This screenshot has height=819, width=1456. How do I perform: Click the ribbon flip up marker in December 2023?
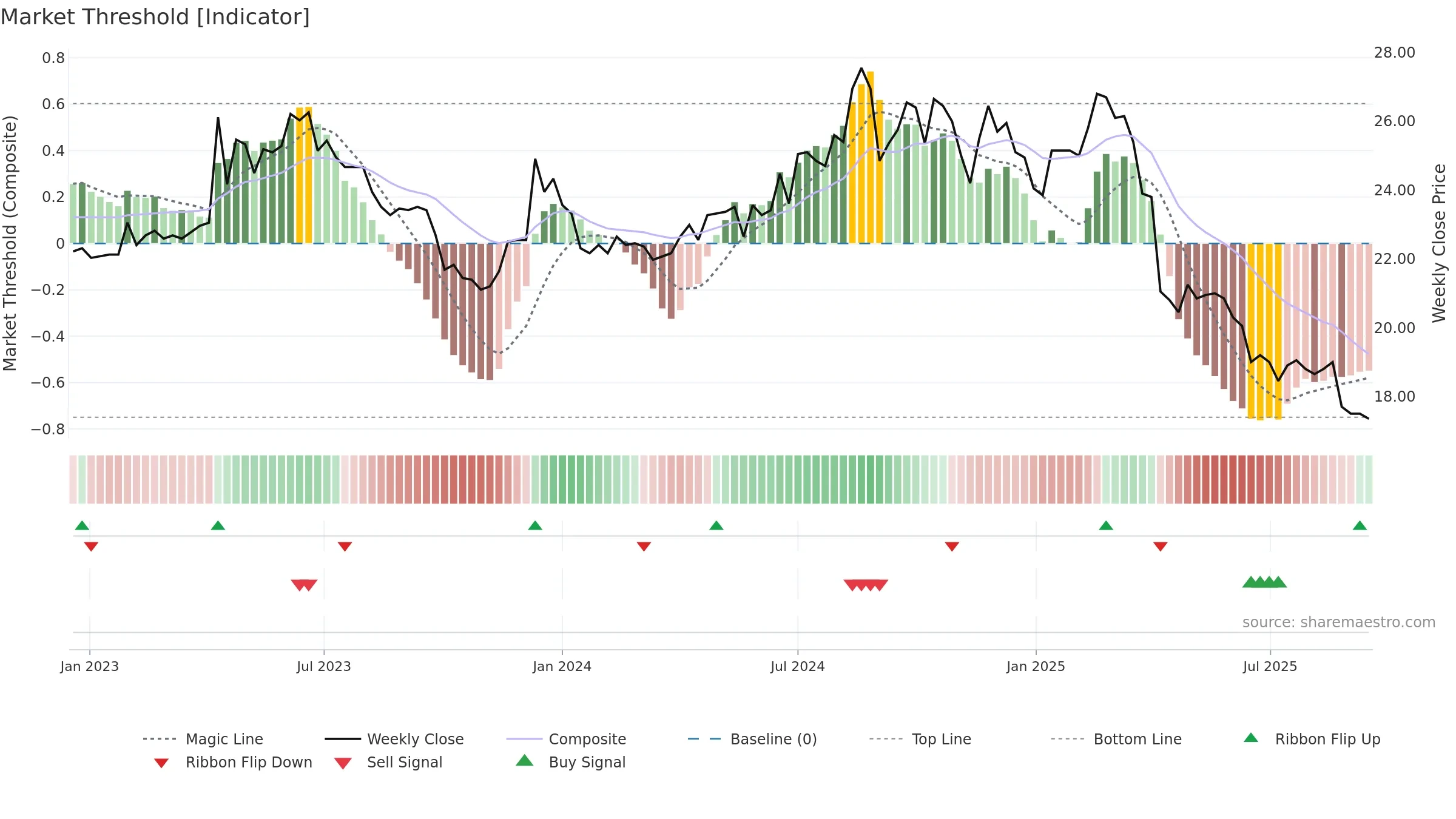pyautogui.click(x=535, y=525)
